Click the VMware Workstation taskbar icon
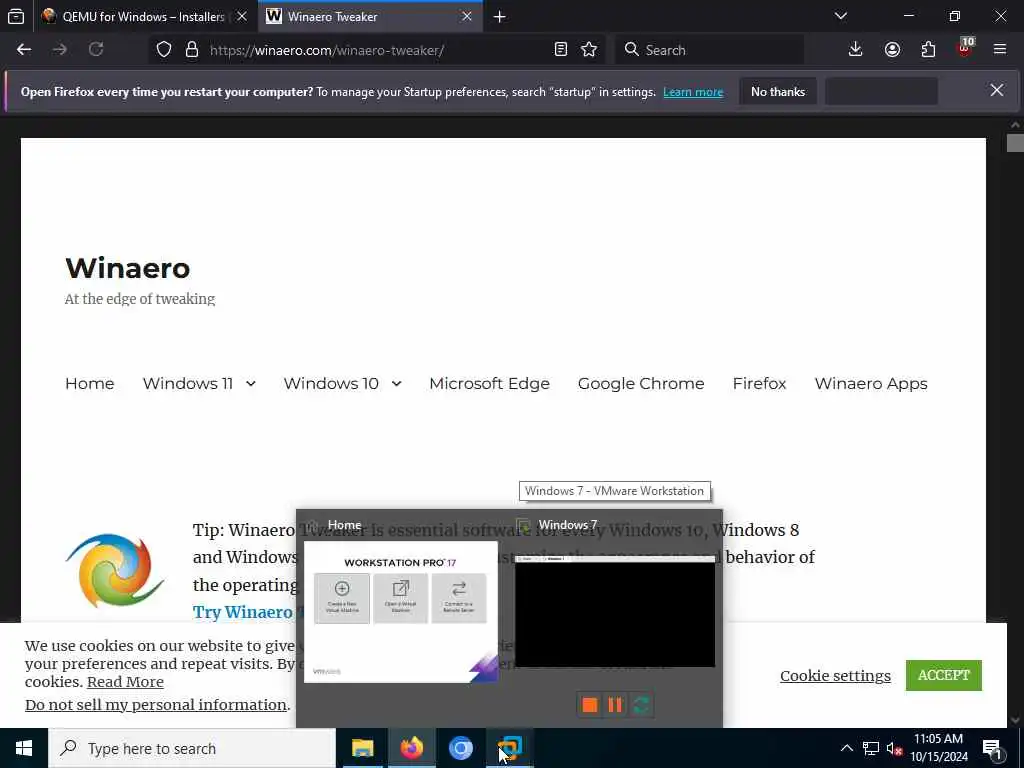 click(509, 748)
